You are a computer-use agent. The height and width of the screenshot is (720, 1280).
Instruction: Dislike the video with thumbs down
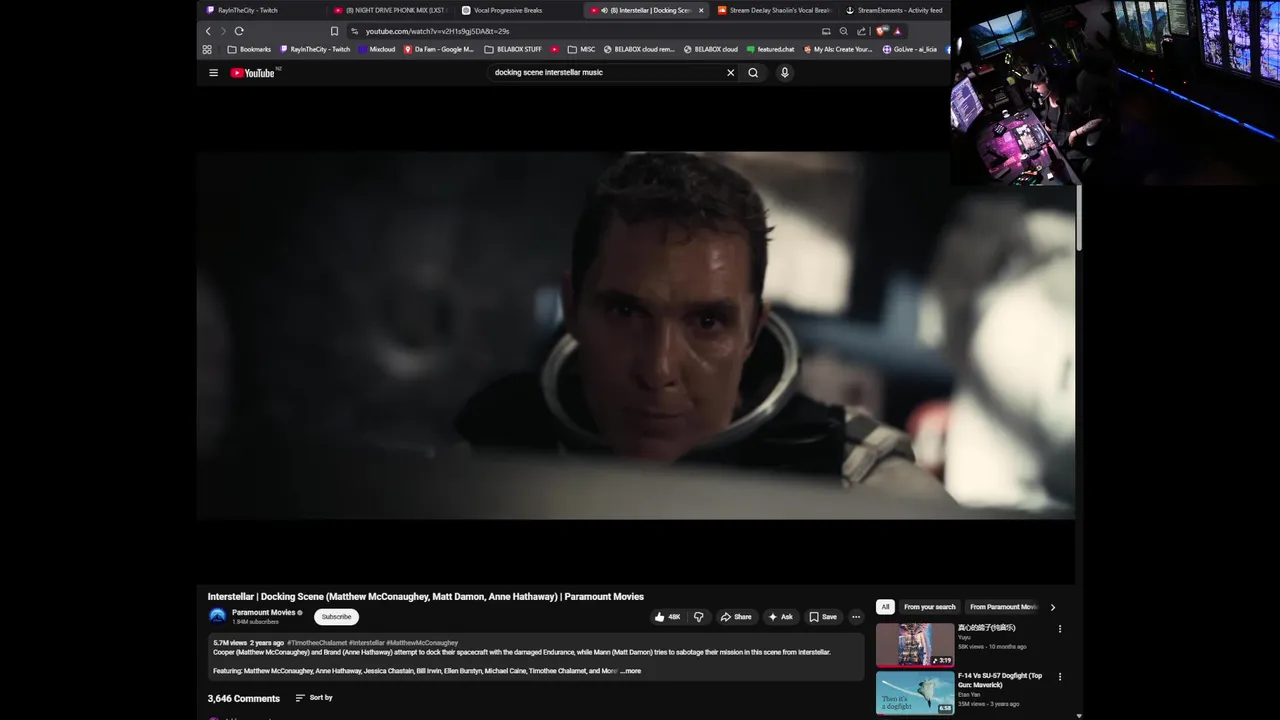[699, 617]
